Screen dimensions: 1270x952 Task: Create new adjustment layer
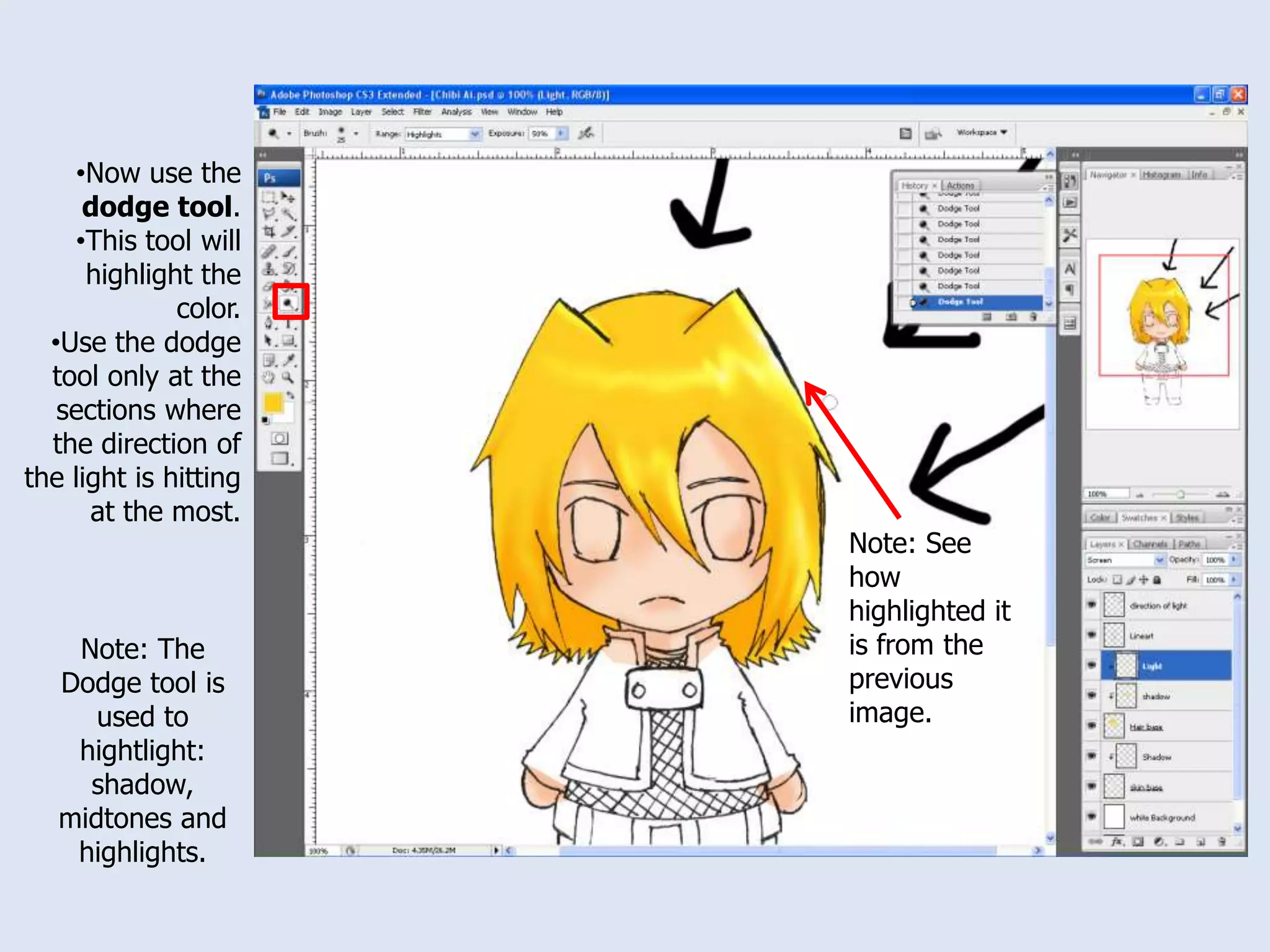(x=1159, y=842)
